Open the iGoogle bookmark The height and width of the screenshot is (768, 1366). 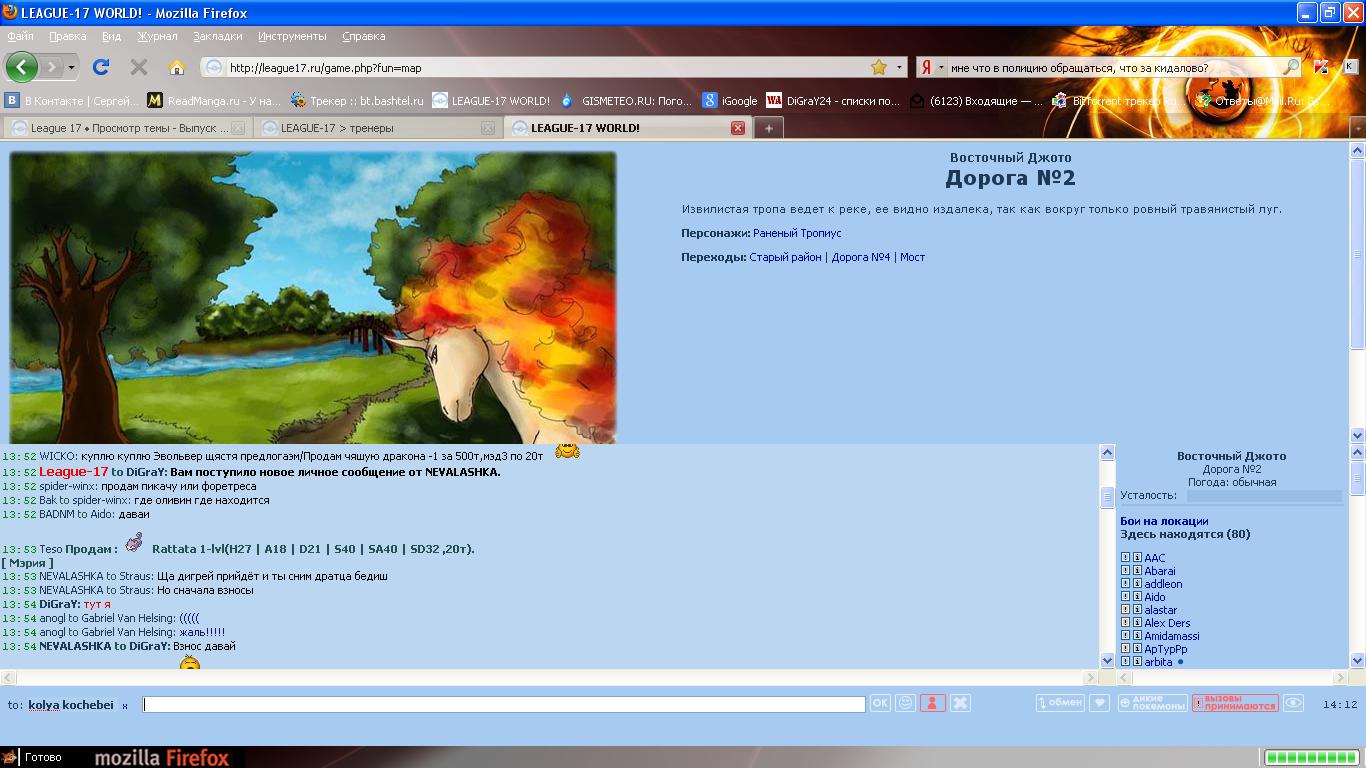pyautogui.click(x=730, y=100)
